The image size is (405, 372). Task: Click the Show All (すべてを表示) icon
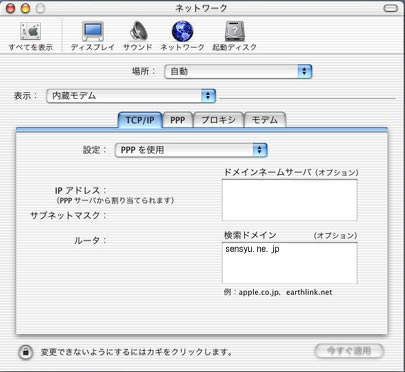[31, 32]
